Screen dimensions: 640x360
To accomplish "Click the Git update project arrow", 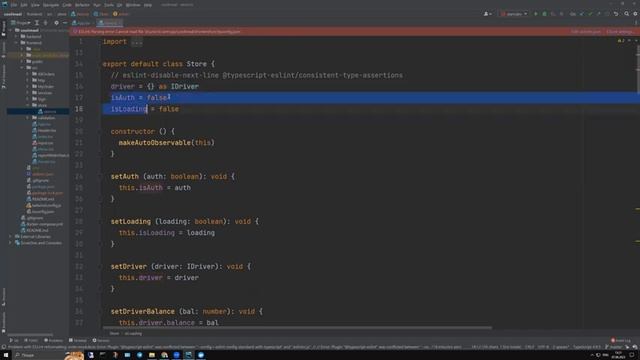I will tap(582, 14).
